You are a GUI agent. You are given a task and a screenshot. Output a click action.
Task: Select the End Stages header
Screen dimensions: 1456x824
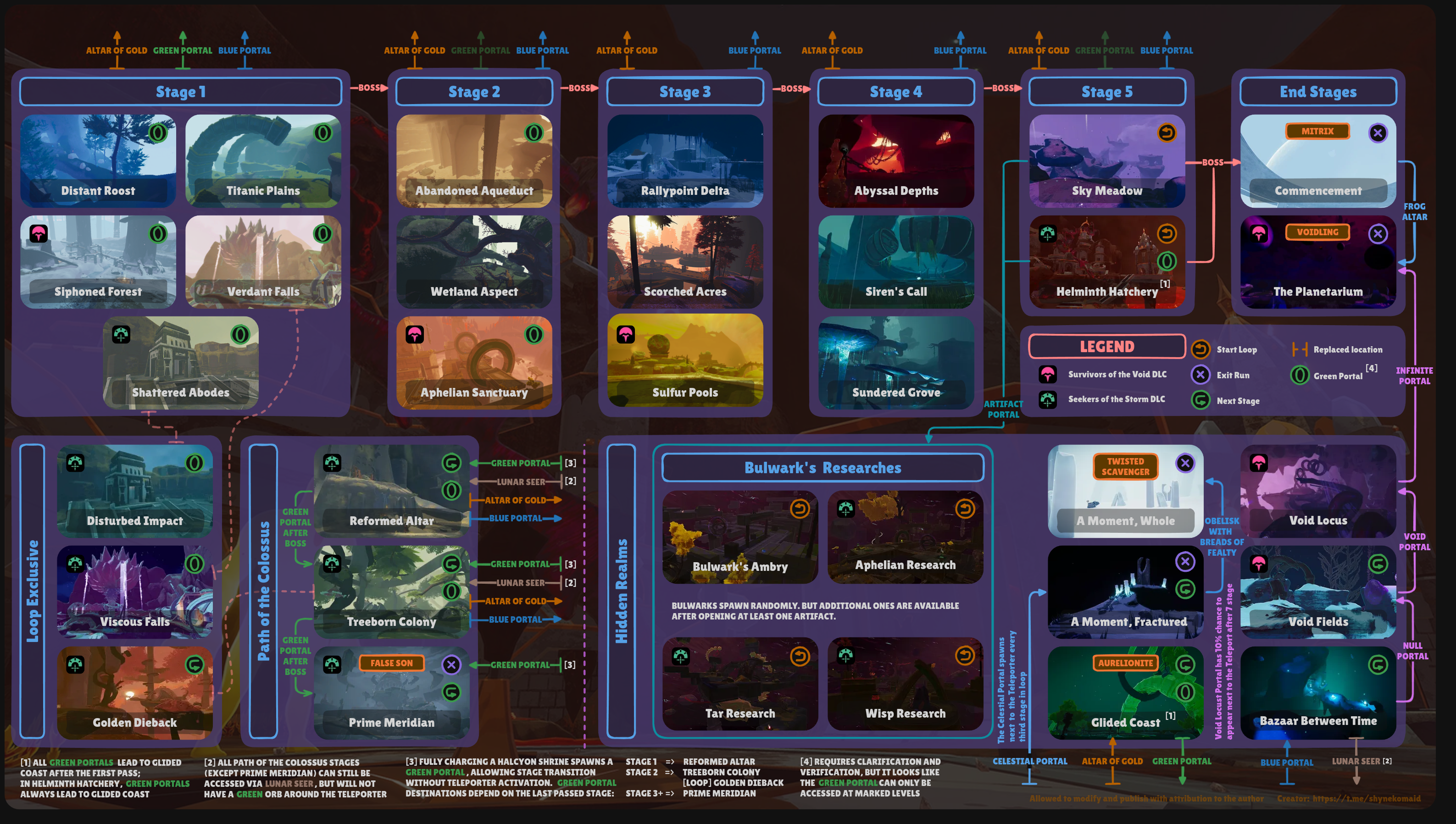coord(1318,92)
